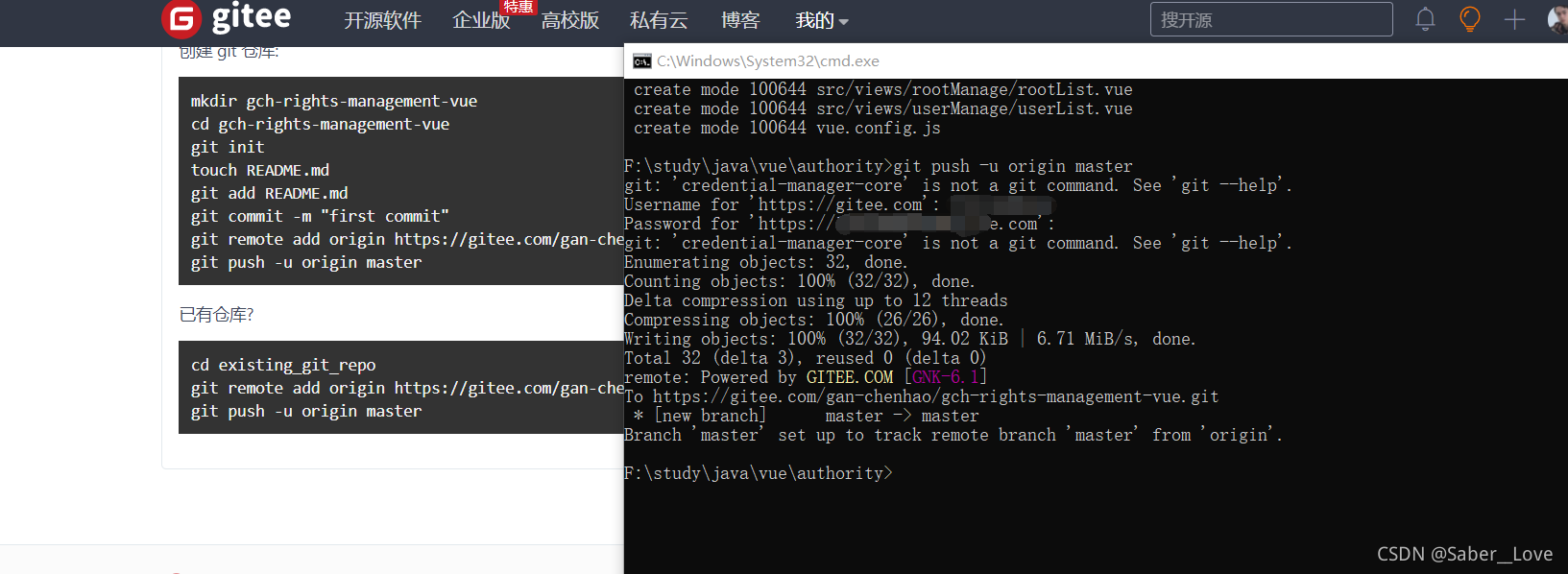Click the 'create mode 100644 vue.config.js' line
The height and width of the screenshot is (574, 1568).
[787, 128]
